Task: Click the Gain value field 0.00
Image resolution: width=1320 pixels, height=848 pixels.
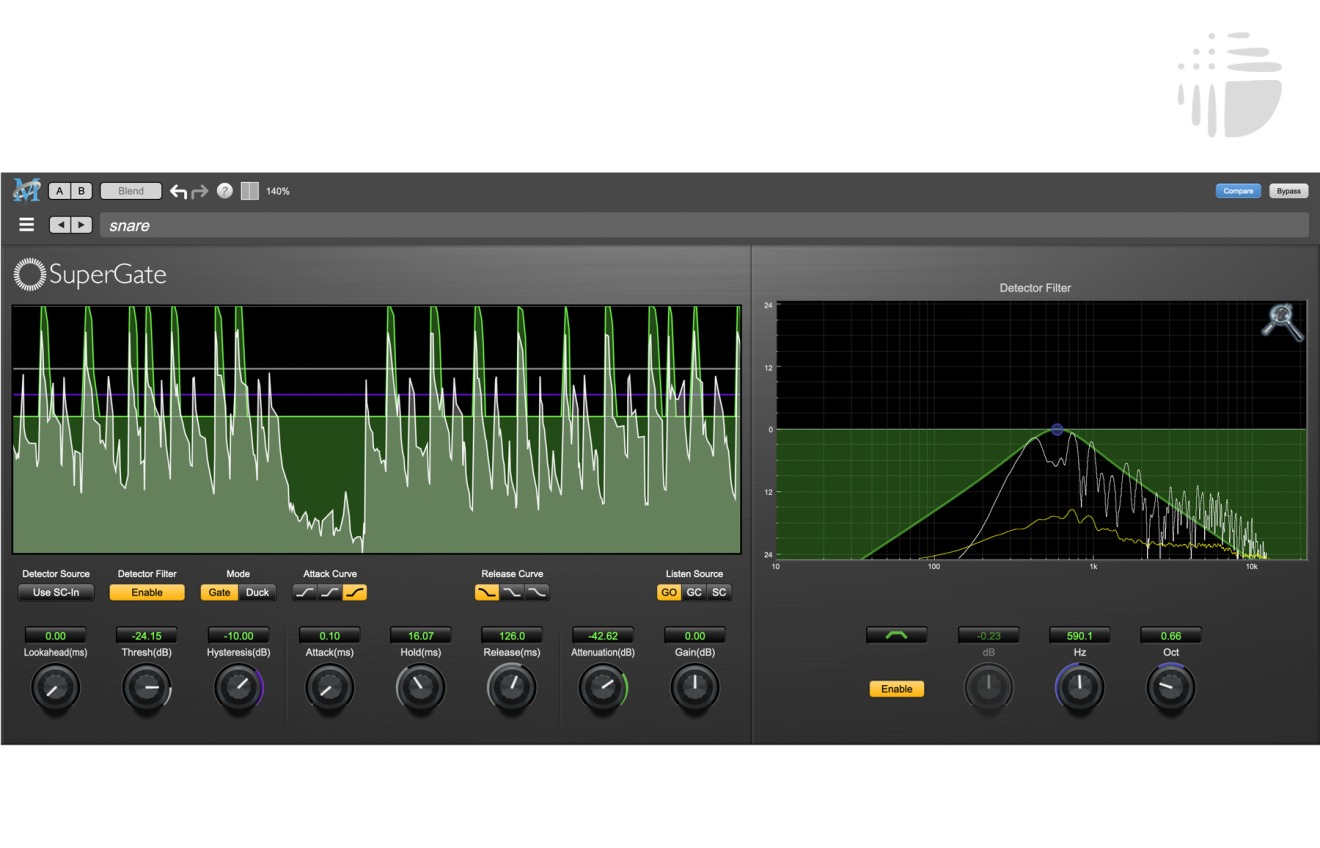Action: pos(694,635)
